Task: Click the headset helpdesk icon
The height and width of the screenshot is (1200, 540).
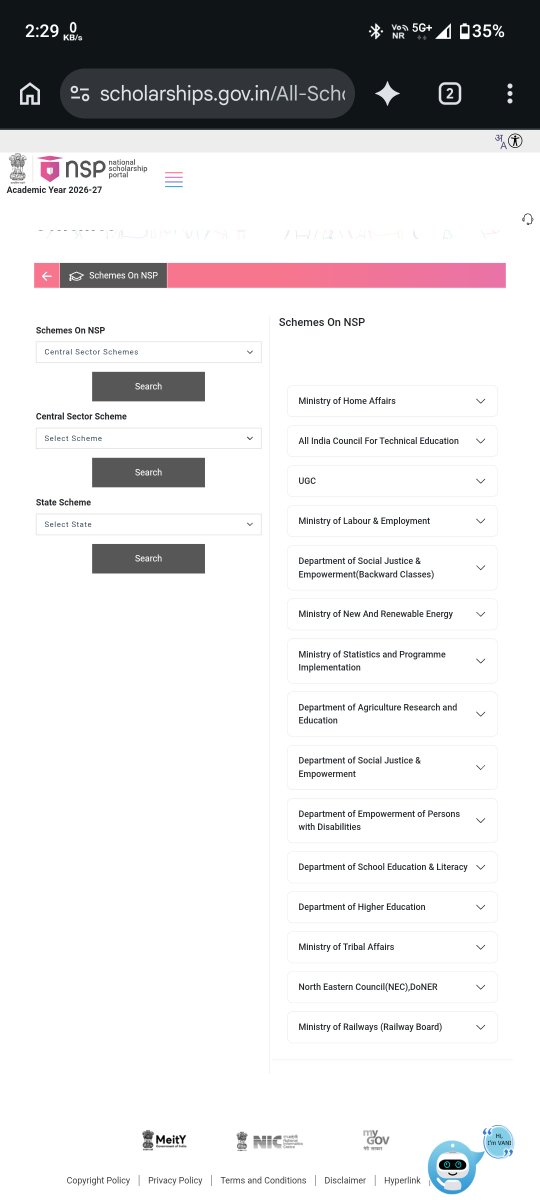Action: click(x=527, y=219)
